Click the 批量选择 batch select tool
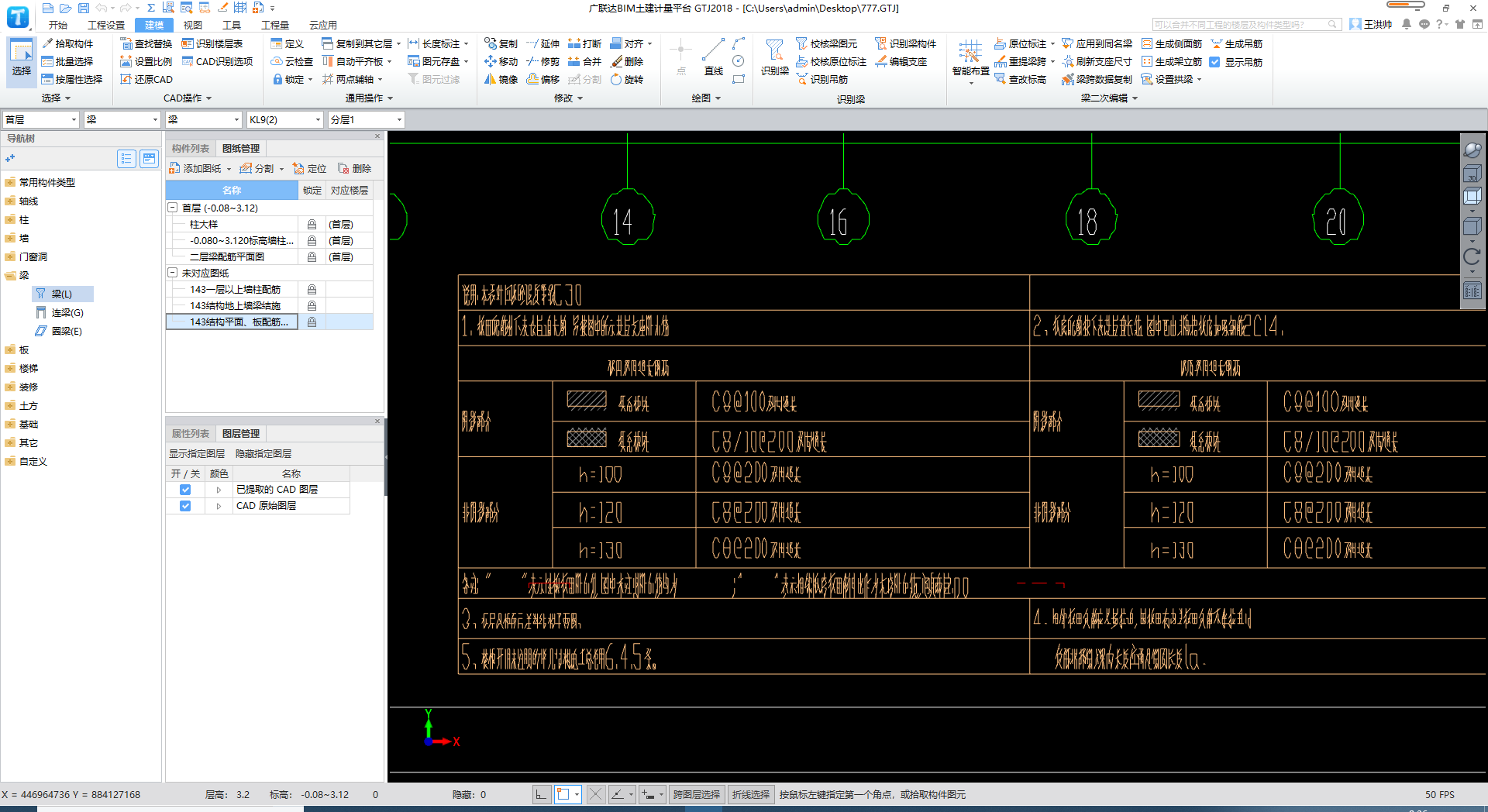The width and height of the screenshot is (1488, 812). pos(67,61)
